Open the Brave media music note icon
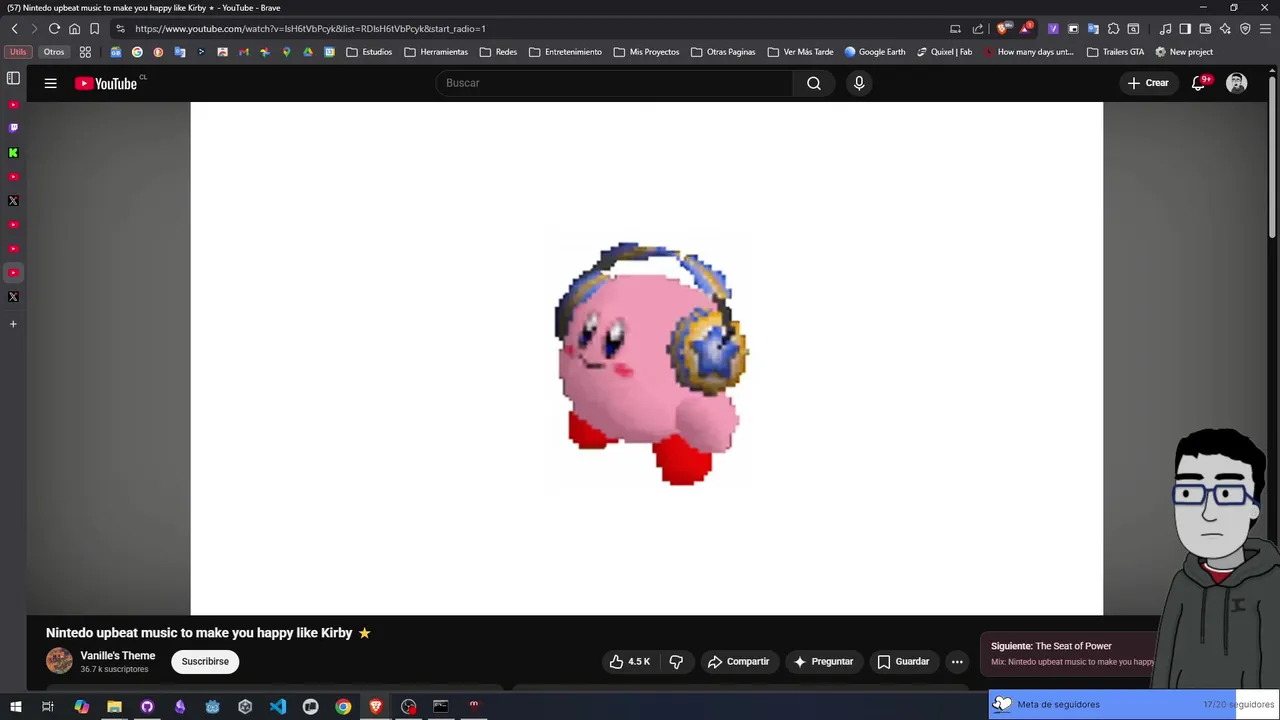 [1165, 29]
